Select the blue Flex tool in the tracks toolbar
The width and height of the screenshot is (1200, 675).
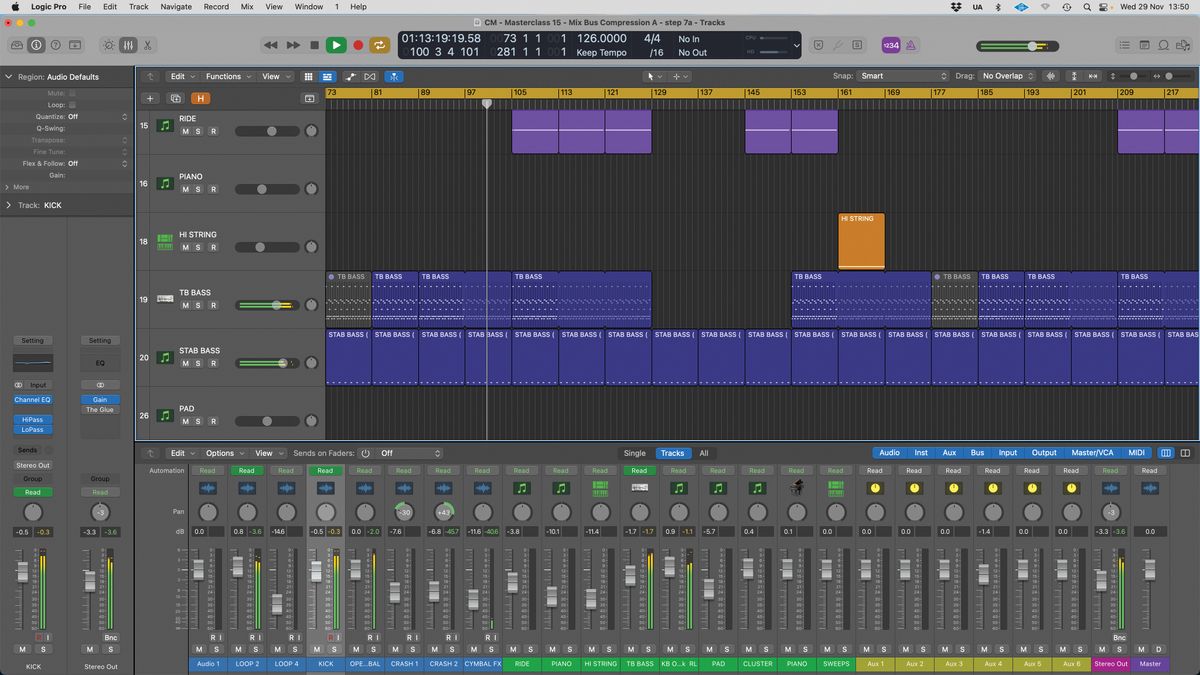click(x=393, y=76)
